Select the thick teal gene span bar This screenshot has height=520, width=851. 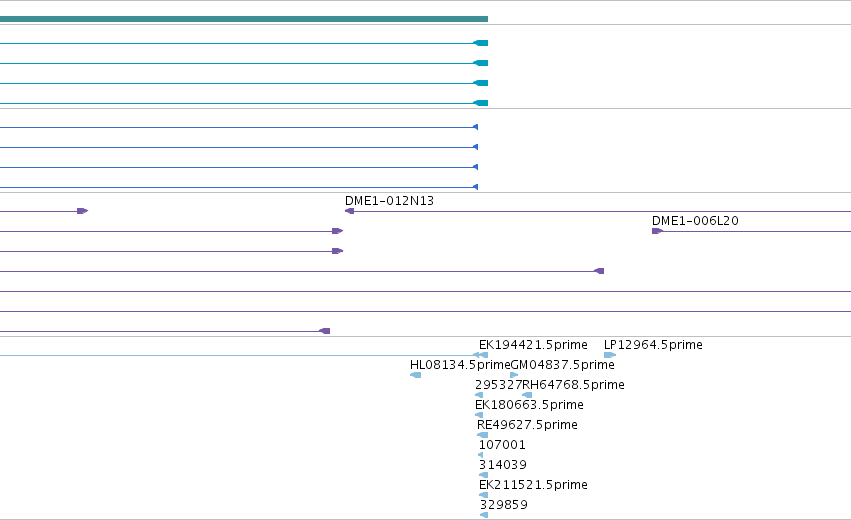[x=244, y=19]
